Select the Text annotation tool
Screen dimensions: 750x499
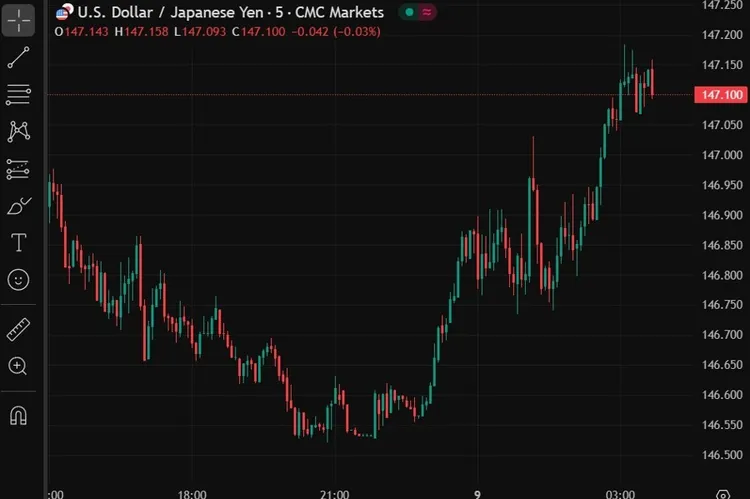coord(19,243)
